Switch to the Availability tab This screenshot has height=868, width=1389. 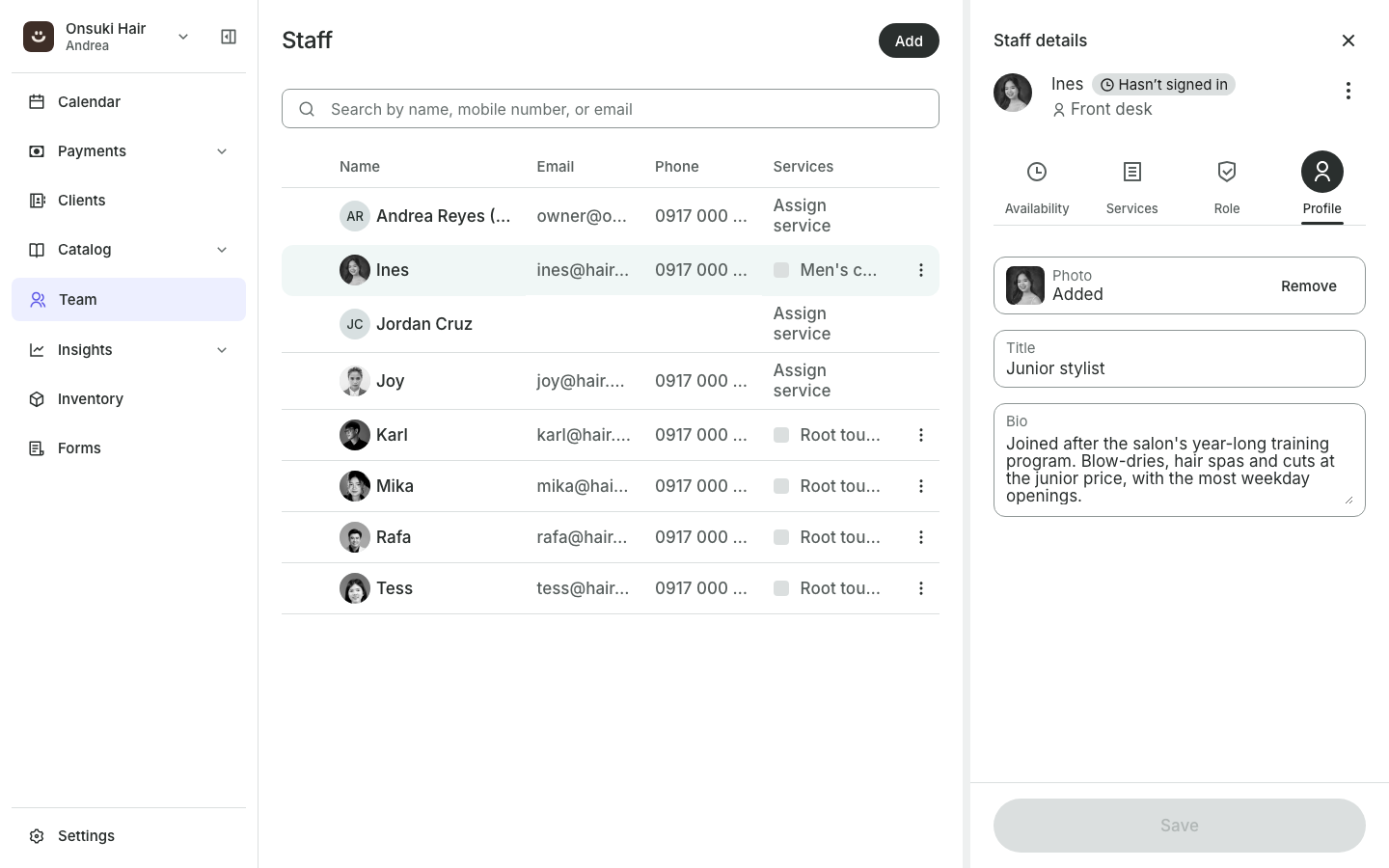[x=1037, y=187]
